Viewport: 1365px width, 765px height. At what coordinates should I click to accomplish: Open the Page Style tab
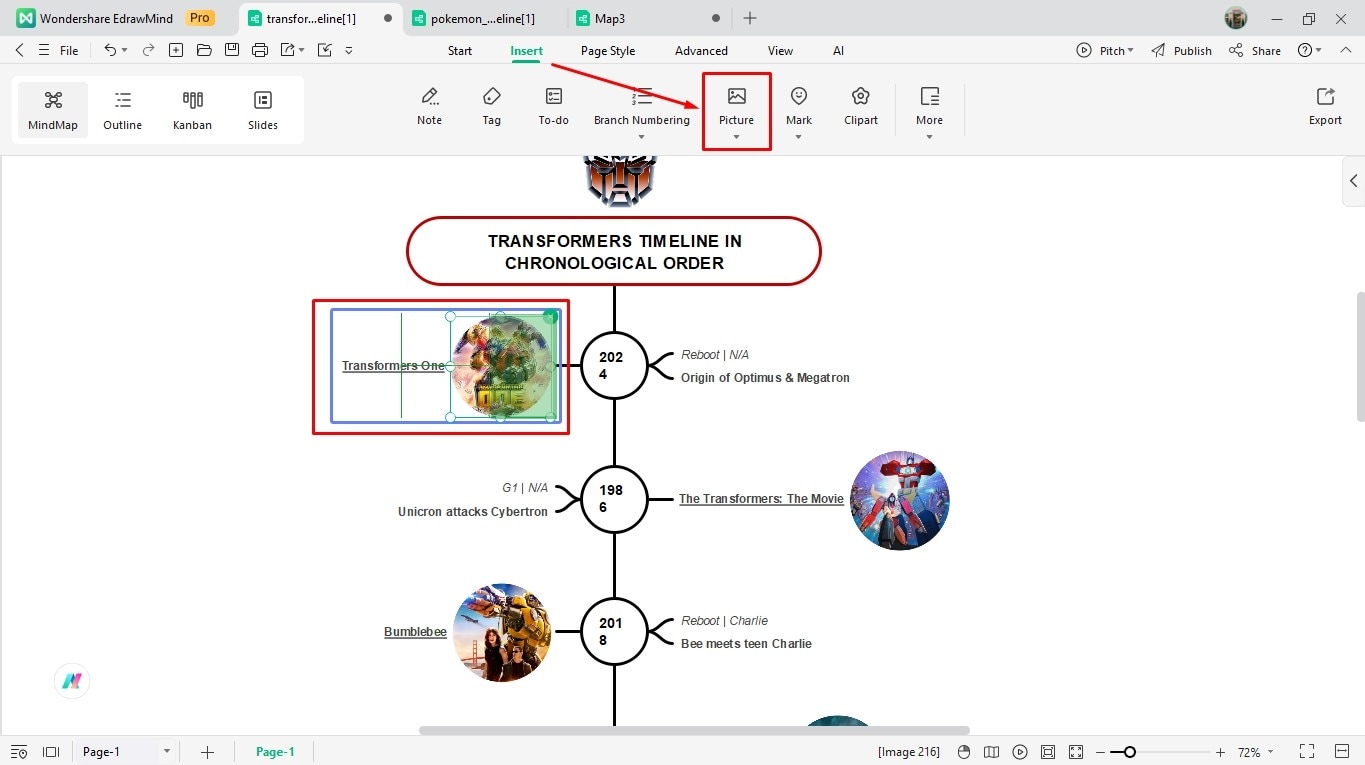click(608, 50)
